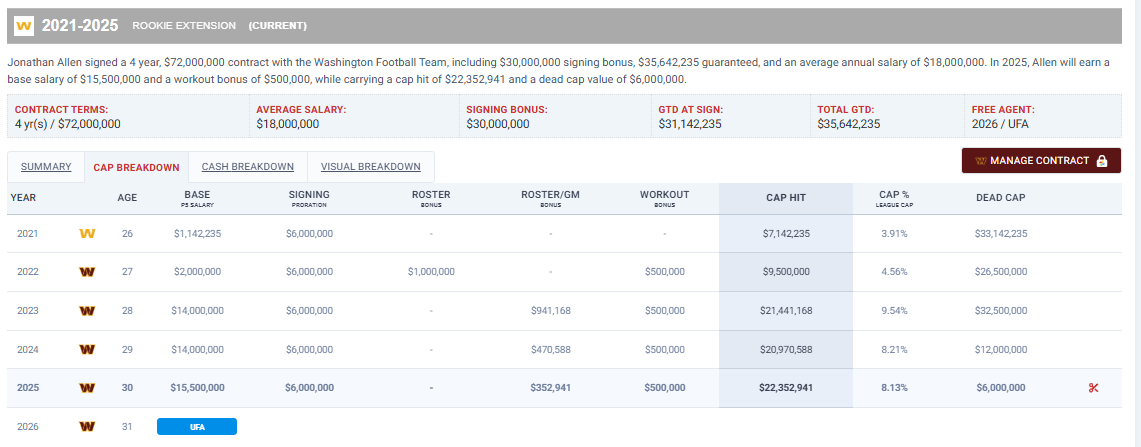
Task: Click the (Current) label in header
Action: pyautogui.click(x=278, y=25)
